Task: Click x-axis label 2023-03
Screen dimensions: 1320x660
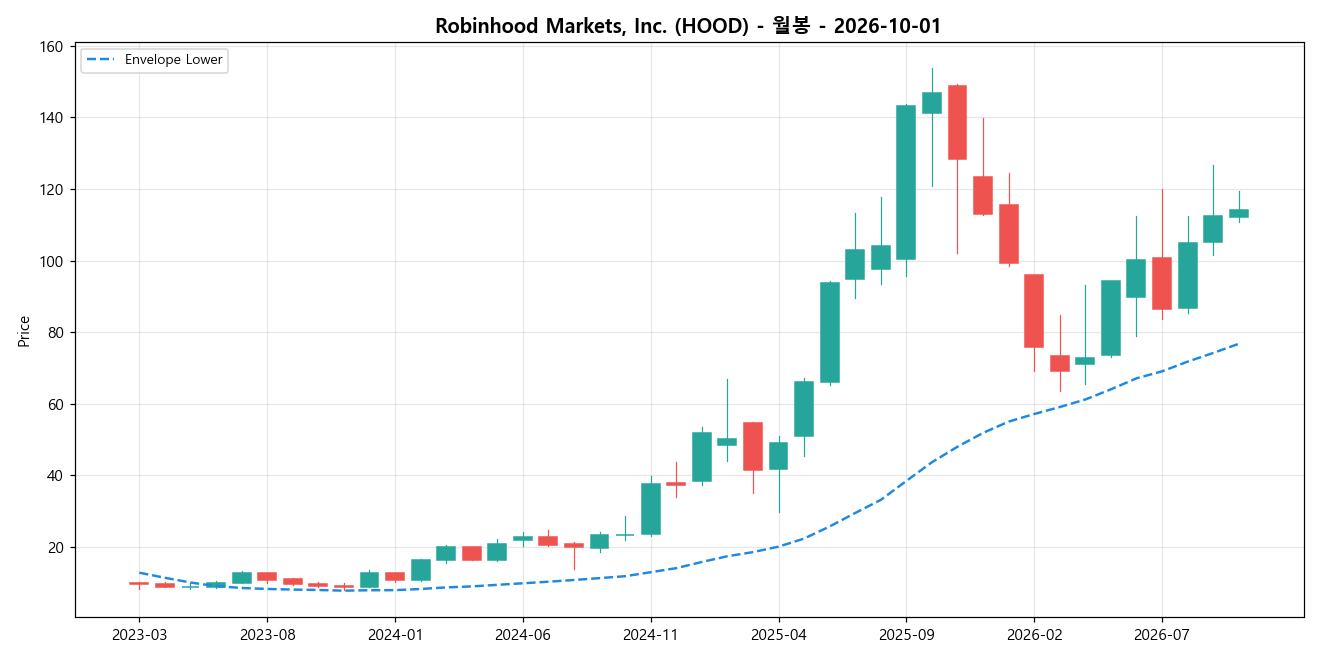Action: [139, 634]
